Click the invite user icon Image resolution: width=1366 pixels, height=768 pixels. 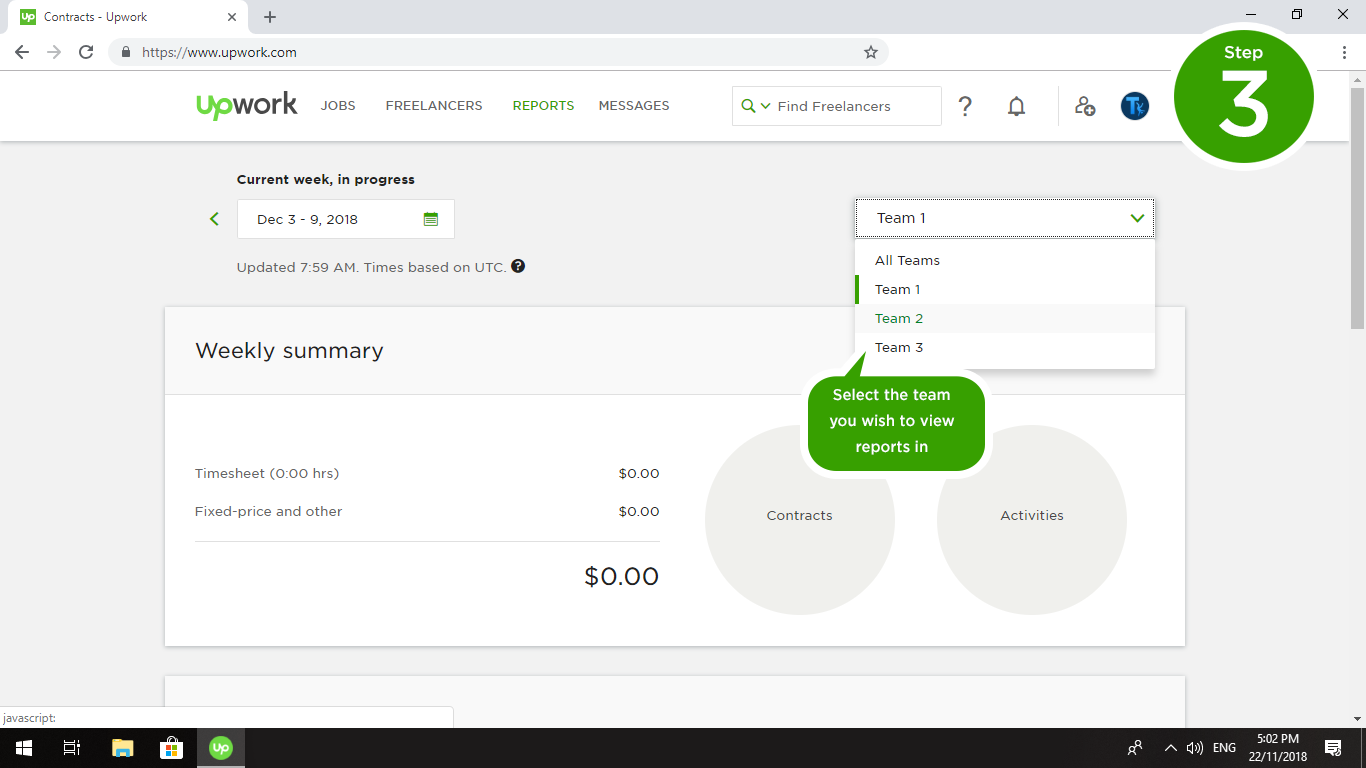(1085, 106)
